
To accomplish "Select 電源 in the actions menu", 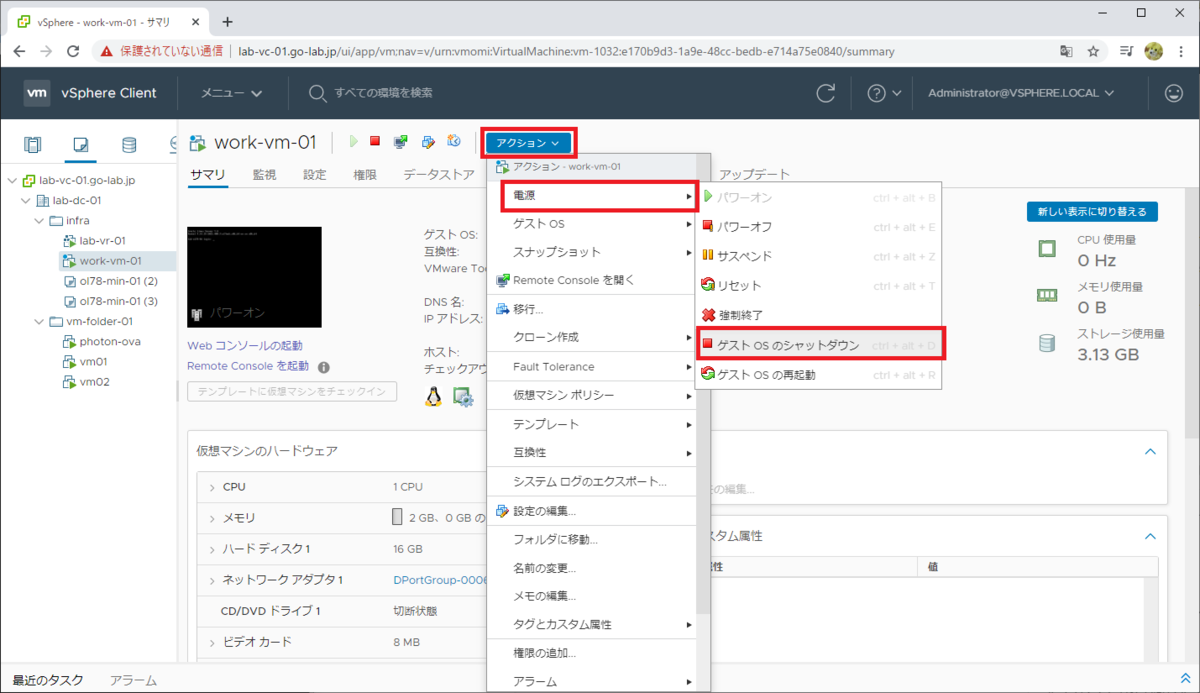I will click(x=597, y=196).
